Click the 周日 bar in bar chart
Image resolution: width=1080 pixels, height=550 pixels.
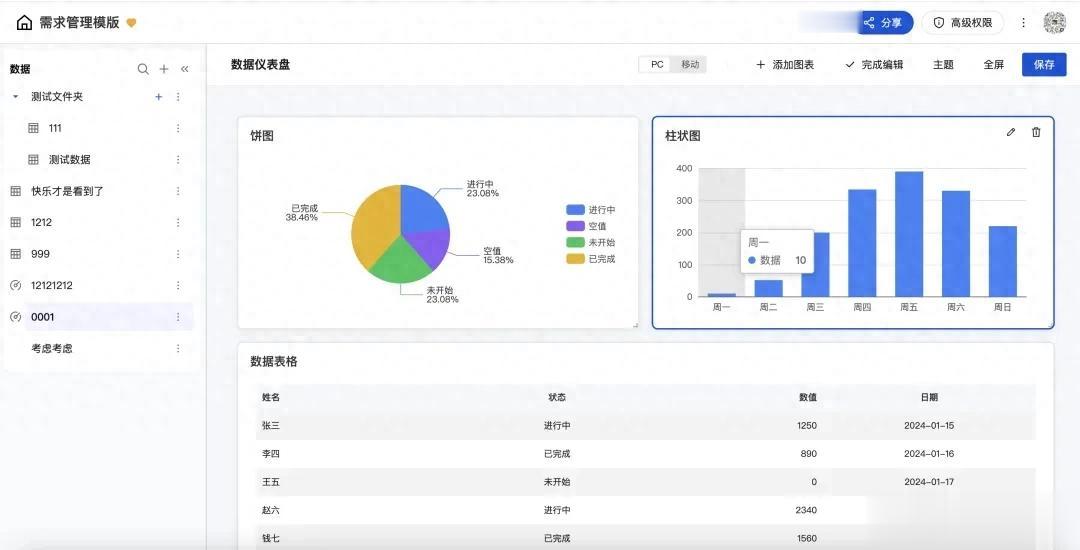1003,262
